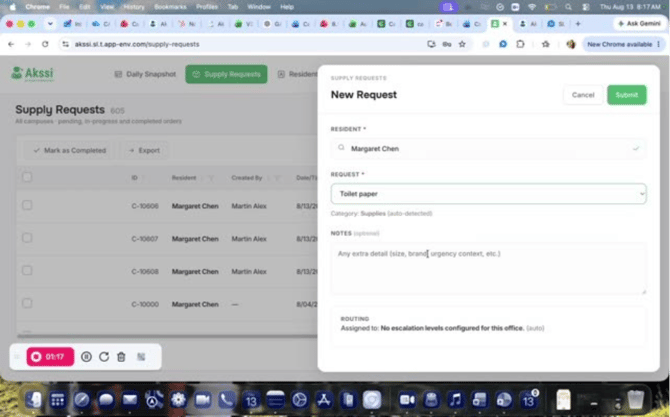Check the box for request C-10607
The height and width of the screenshot is (417, 670).
point(27,238)
